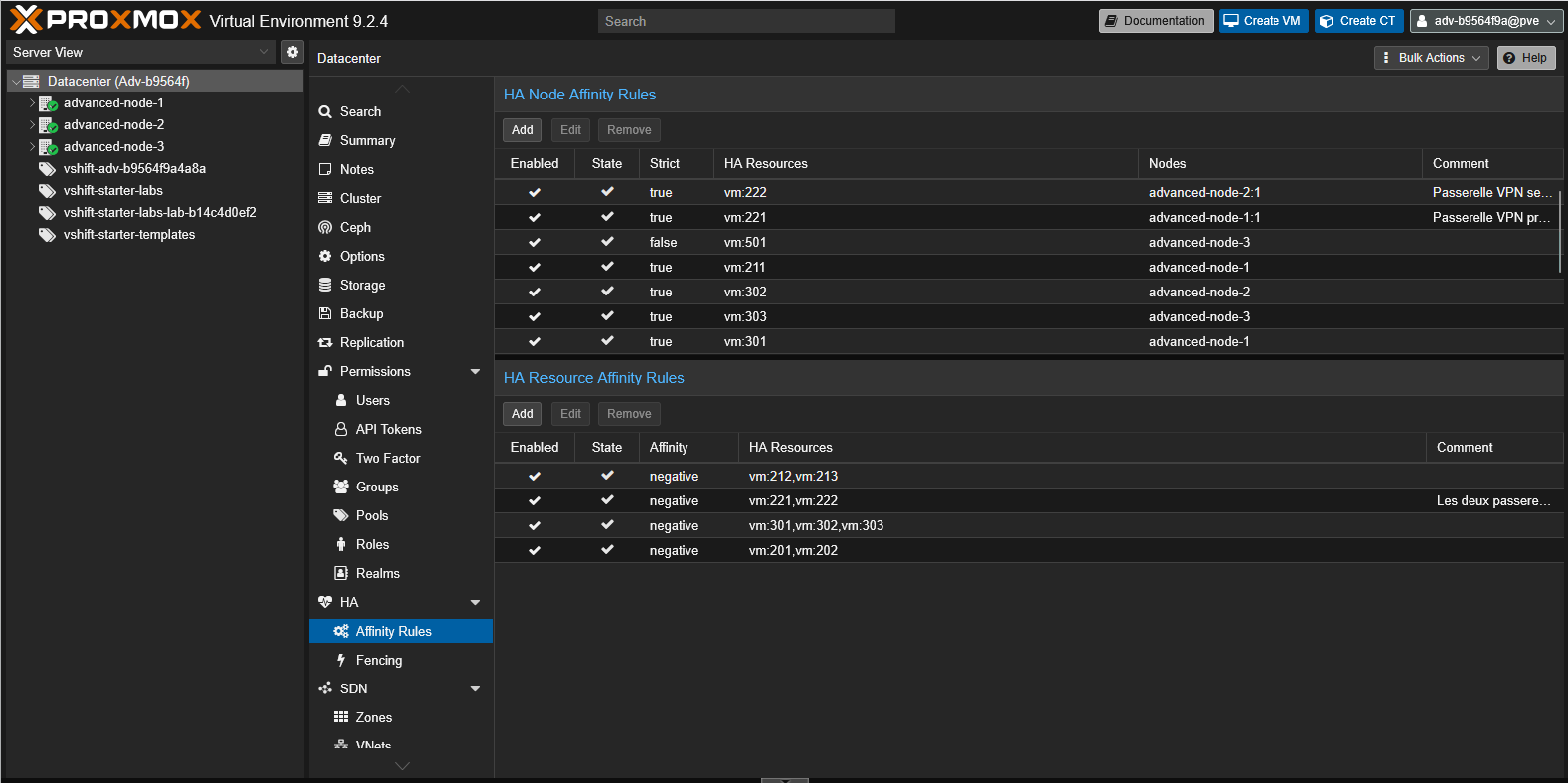Click the Datacenter server icon in tree

coord(31,82)
